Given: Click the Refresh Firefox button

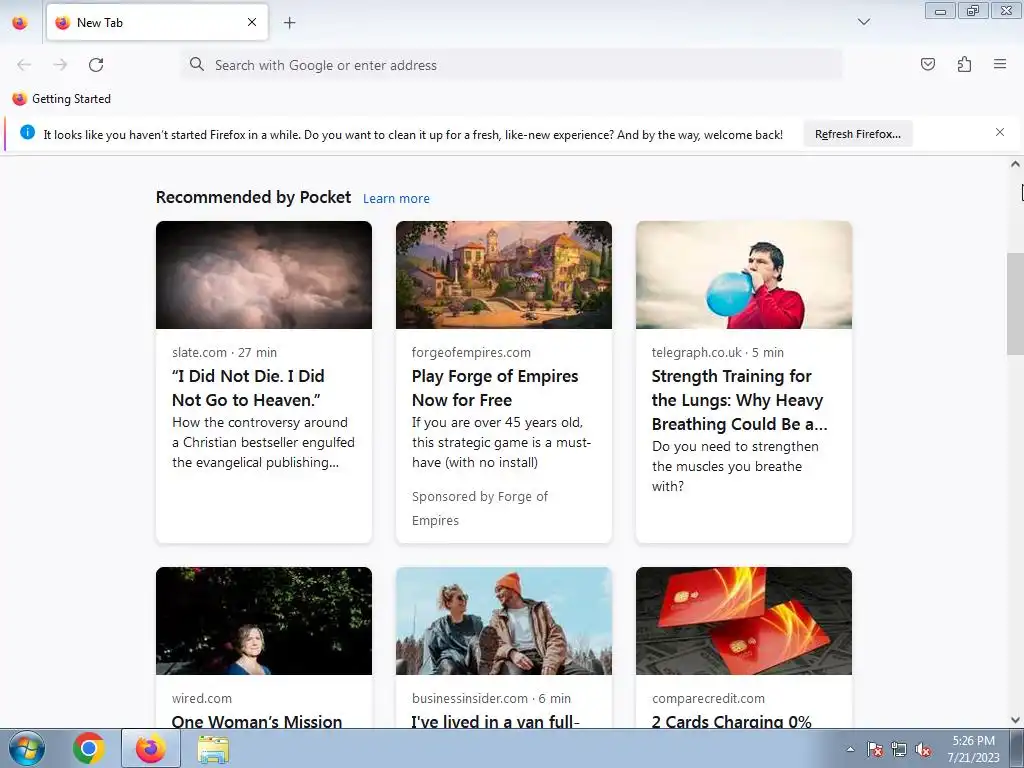Looking at the screenshot, I should tap(857, 134).
